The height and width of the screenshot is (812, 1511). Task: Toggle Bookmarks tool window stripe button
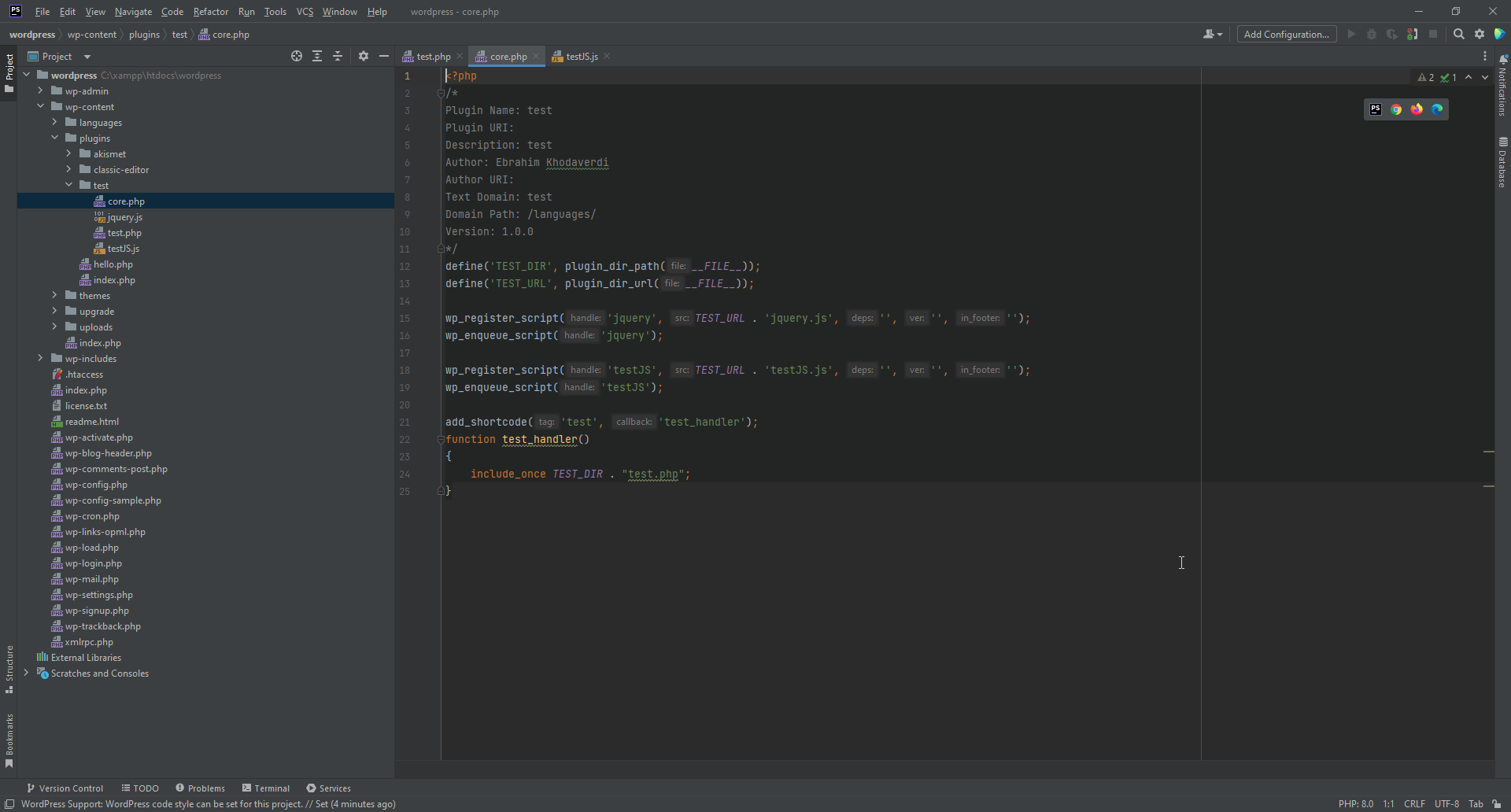click(x=9, y=740)
